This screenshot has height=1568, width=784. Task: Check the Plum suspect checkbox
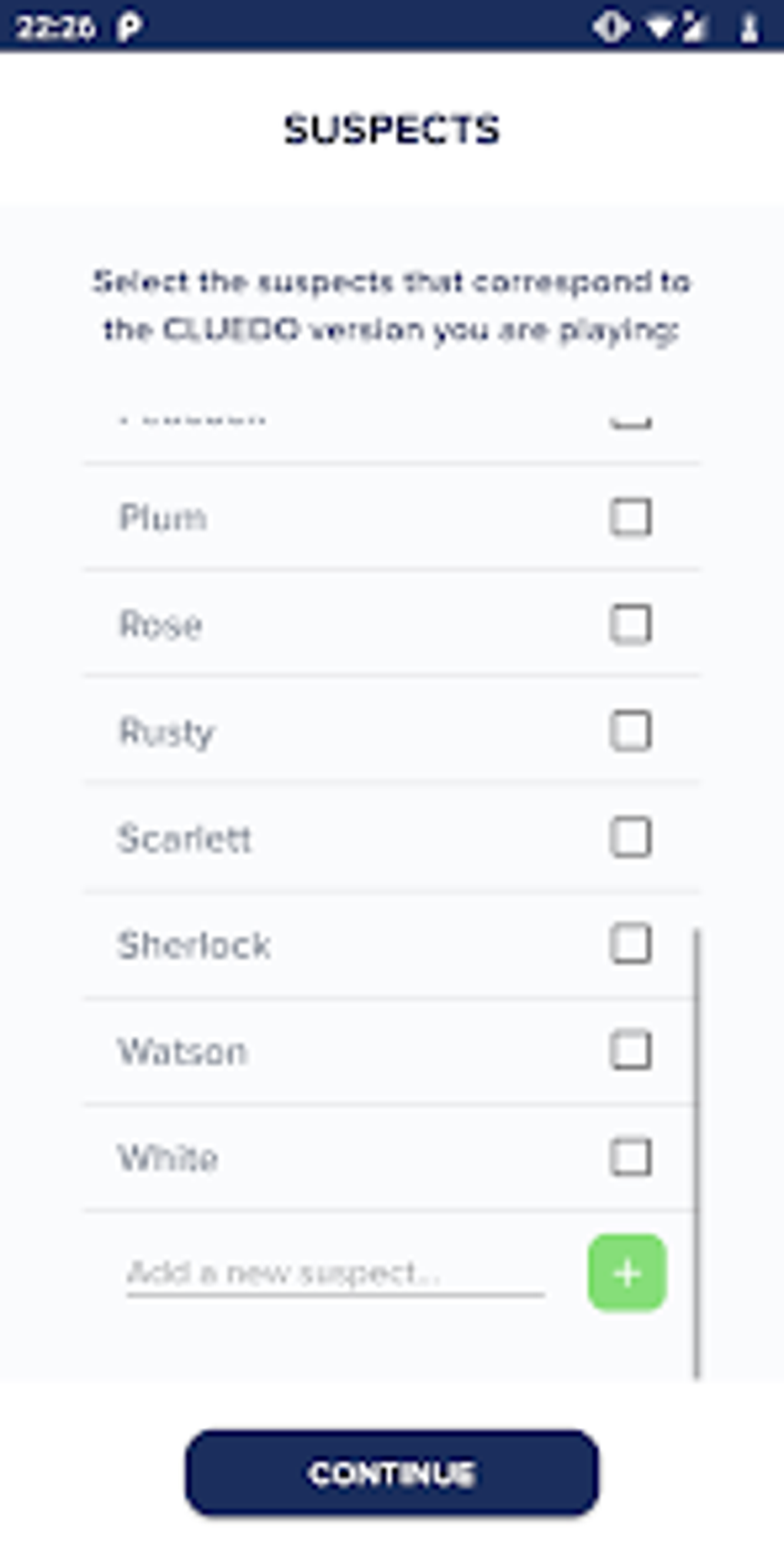630,517
